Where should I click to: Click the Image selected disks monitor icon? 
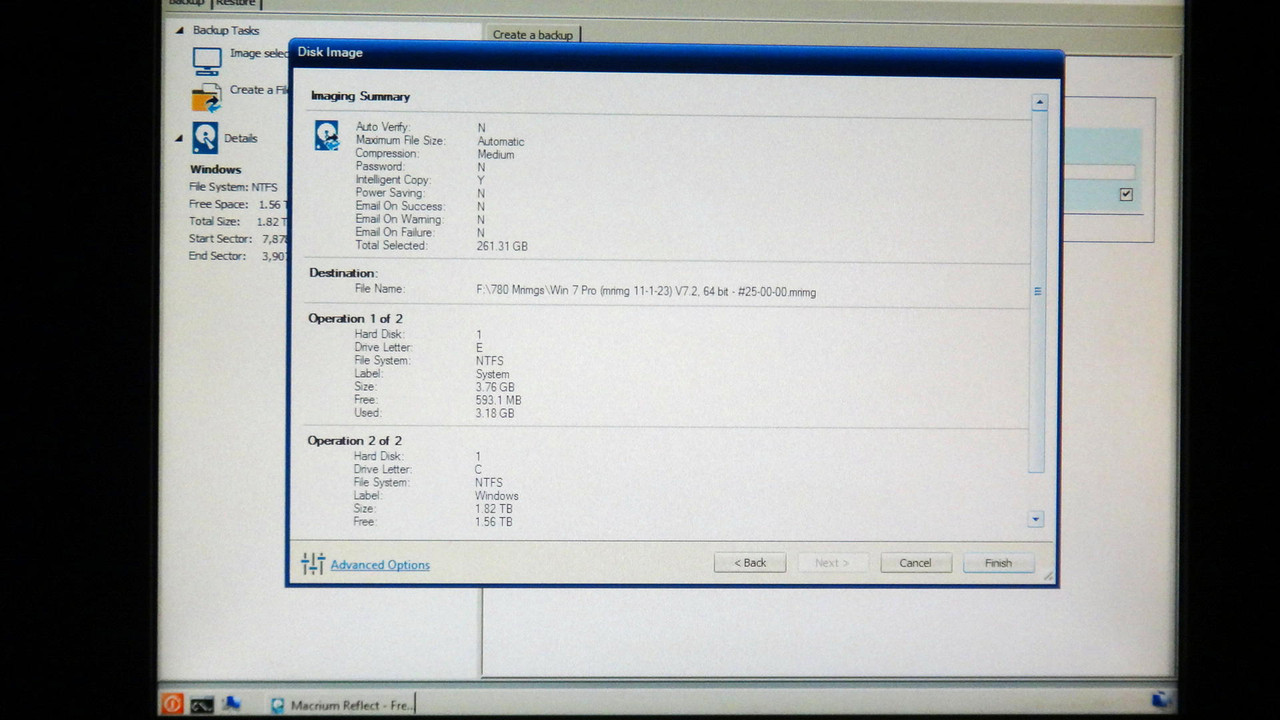(x=207, y=60)
